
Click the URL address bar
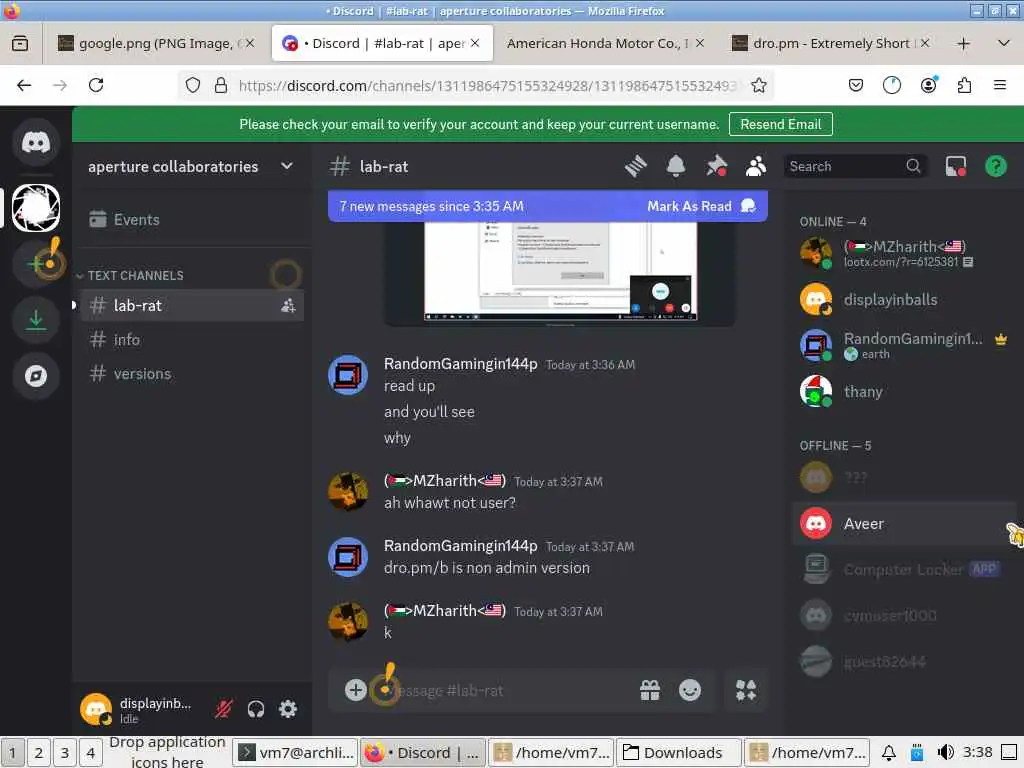[487, 86]
